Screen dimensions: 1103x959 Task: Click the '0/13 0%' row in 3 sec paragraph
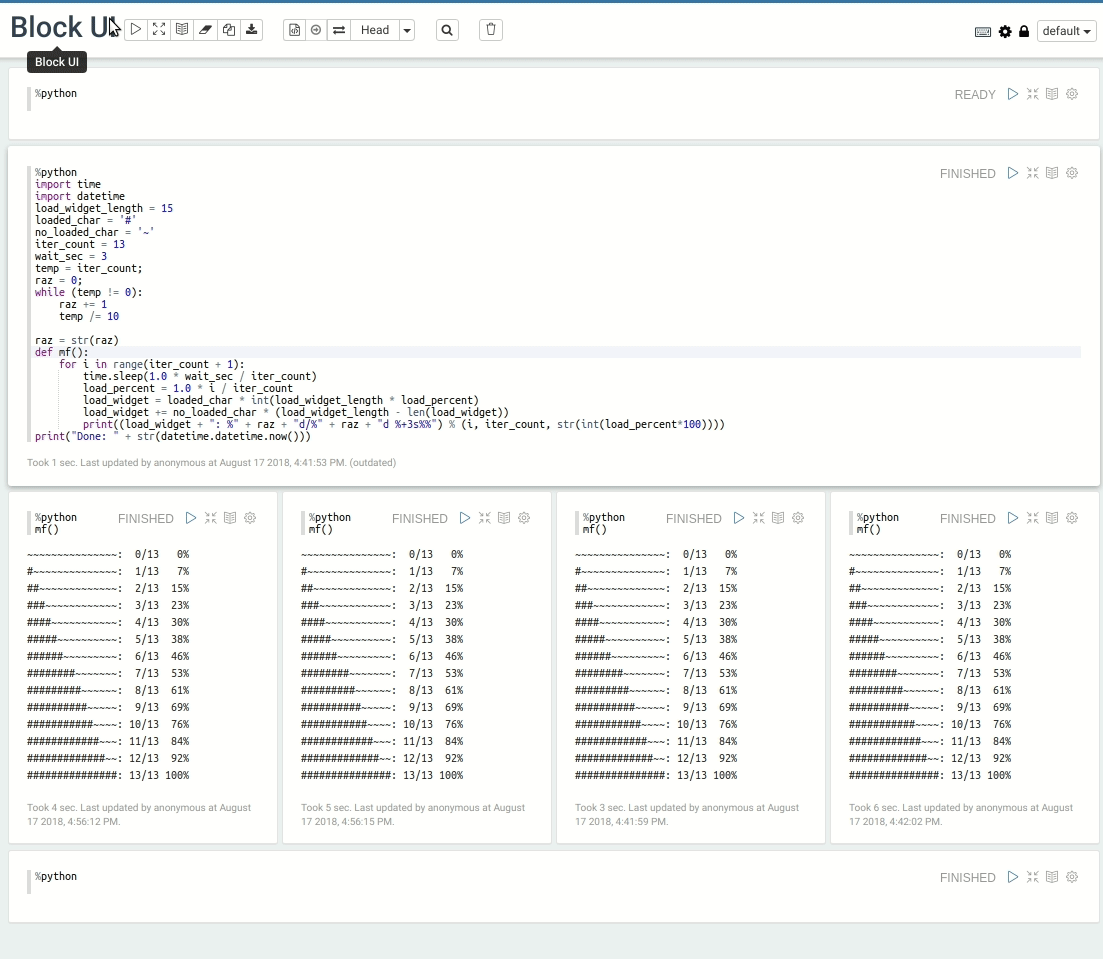(x=656, y=554)
